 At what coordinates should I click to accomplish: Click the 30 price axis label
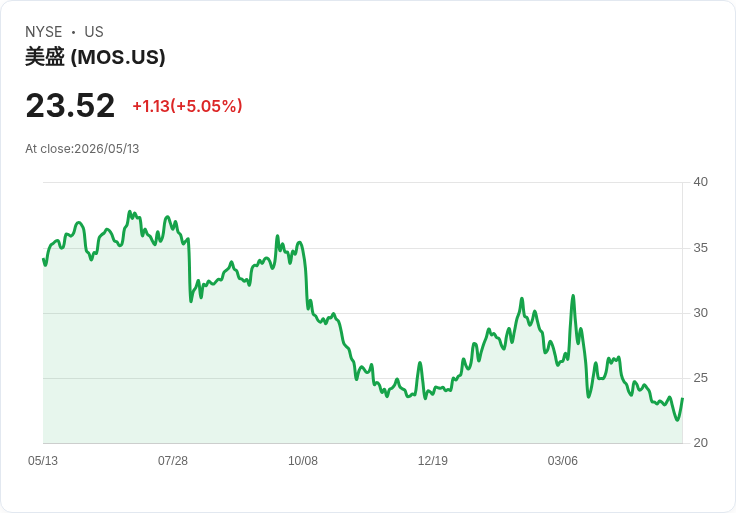click(701, 313)
